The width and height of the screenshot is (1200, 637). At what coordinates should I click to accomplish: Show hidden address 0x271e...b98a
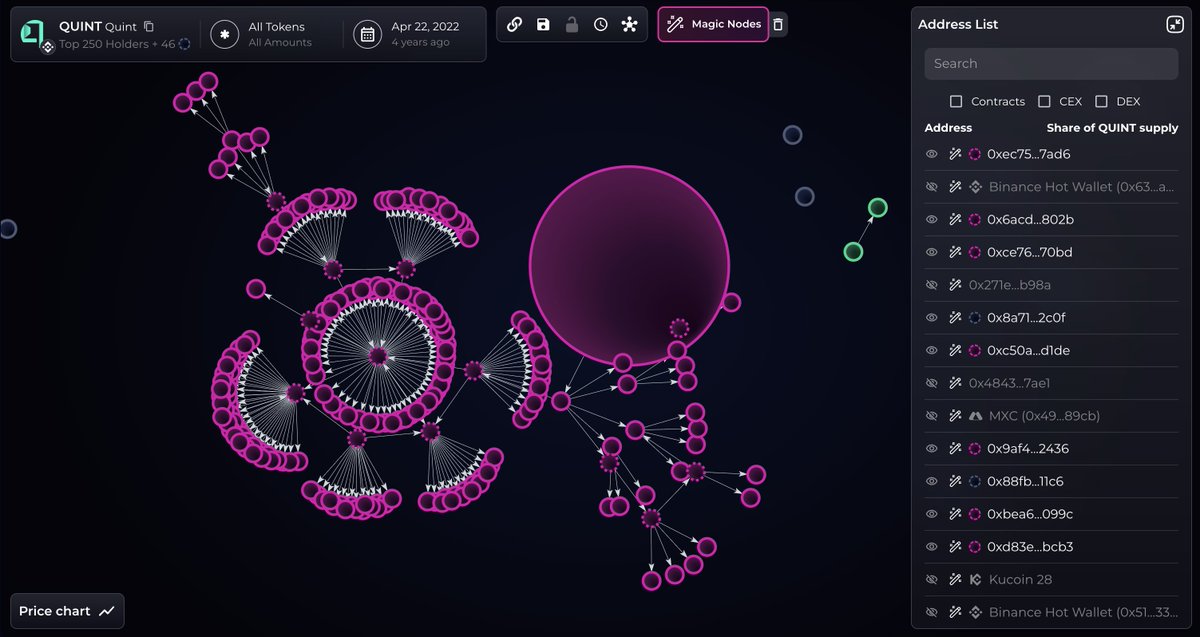pyautogui.click(x=931, y=285)
